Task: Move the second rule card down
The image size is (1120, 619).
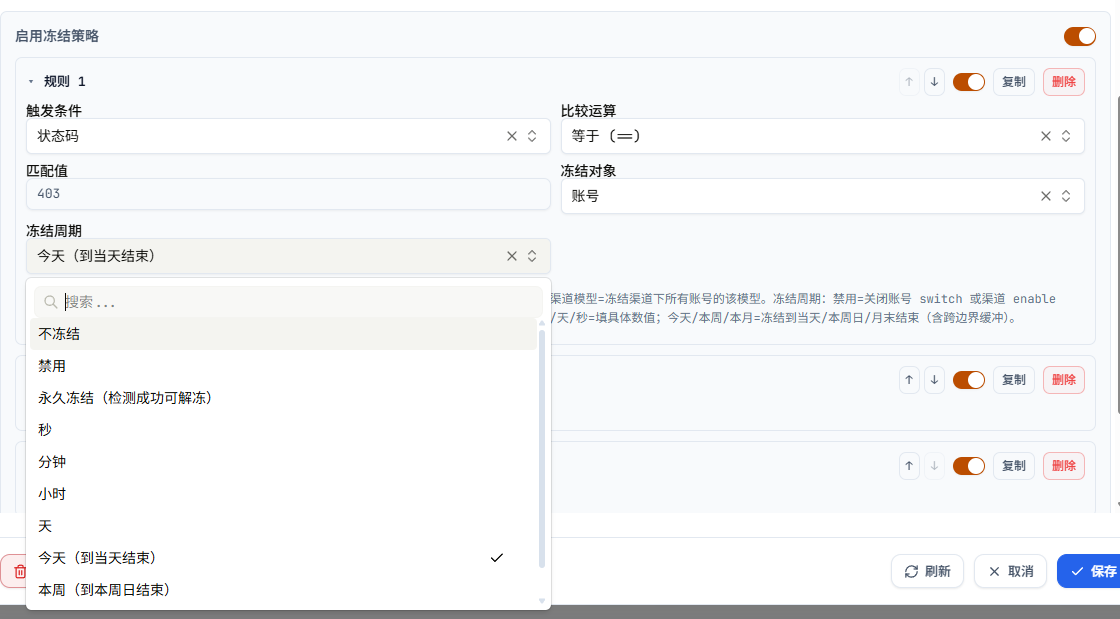Action: point(934,380)
